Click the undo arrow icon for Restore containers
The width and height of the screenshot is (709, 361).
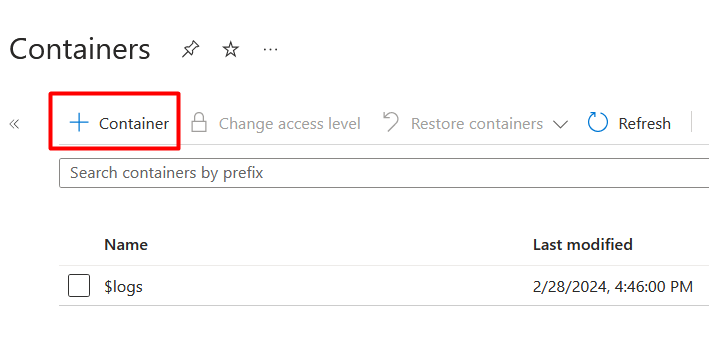(x=391, y=122)
